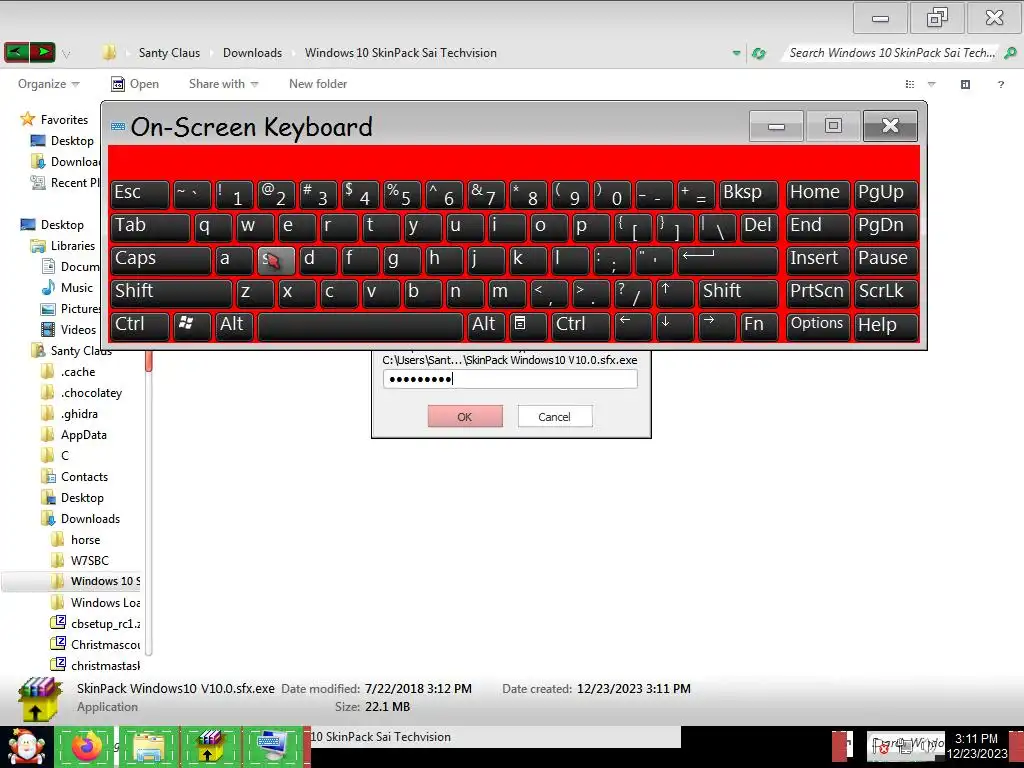Select Downloads in the address breadcrumb
The height and width of the screenshot is (768, 1024).
pos(252,53)
